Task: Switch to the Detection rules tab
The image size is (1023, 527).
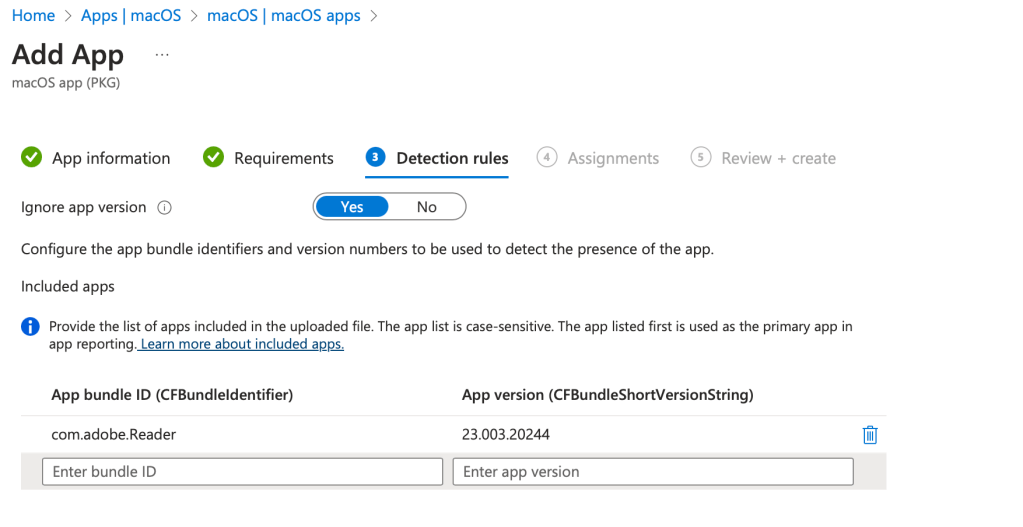Action: point(451,158)
